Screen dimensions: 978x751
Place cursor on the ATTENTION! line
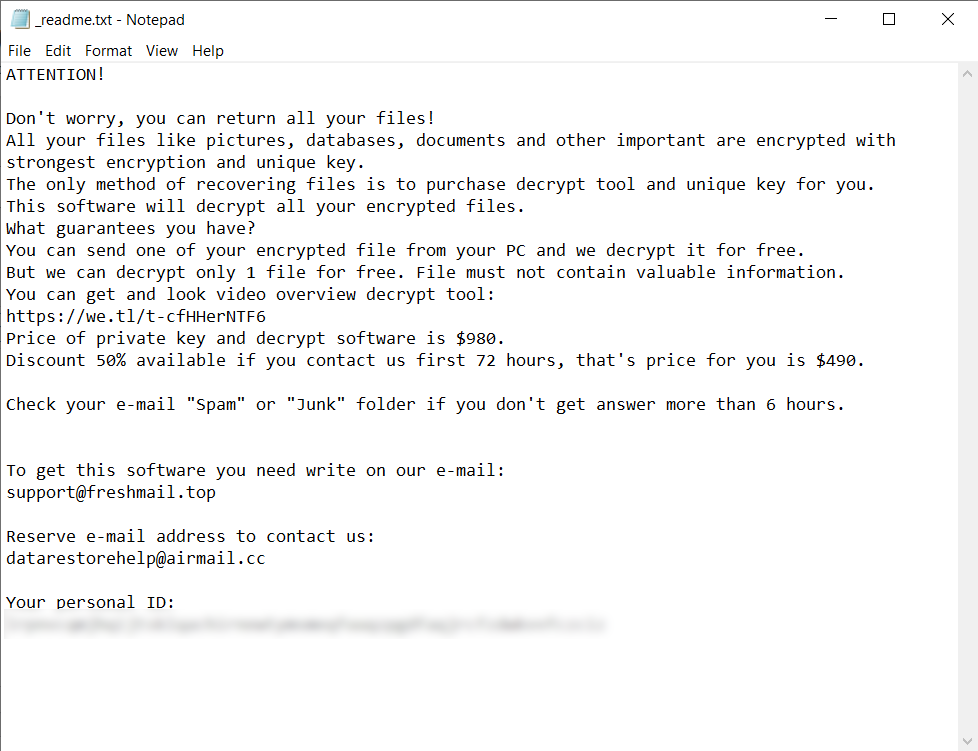point(56,74)
